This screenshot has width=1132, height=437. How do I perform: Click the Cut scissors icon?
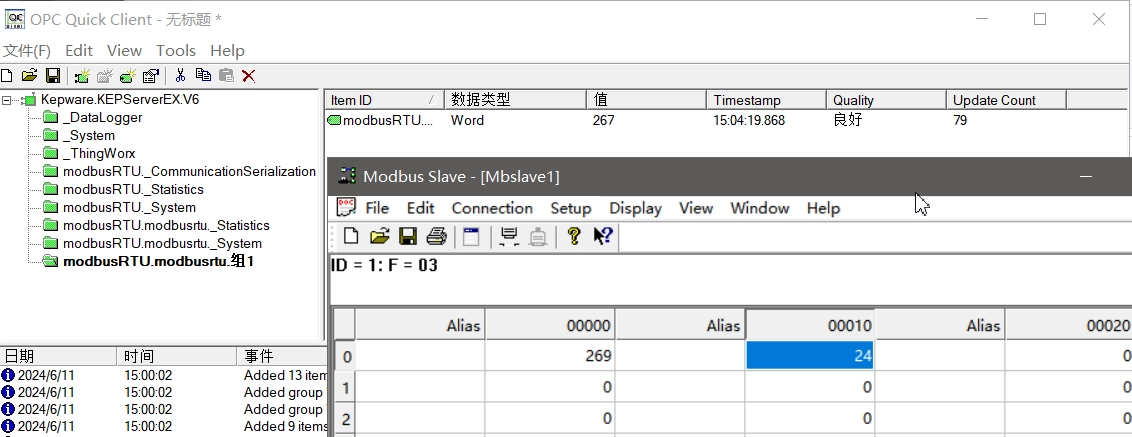pos(180,75)
